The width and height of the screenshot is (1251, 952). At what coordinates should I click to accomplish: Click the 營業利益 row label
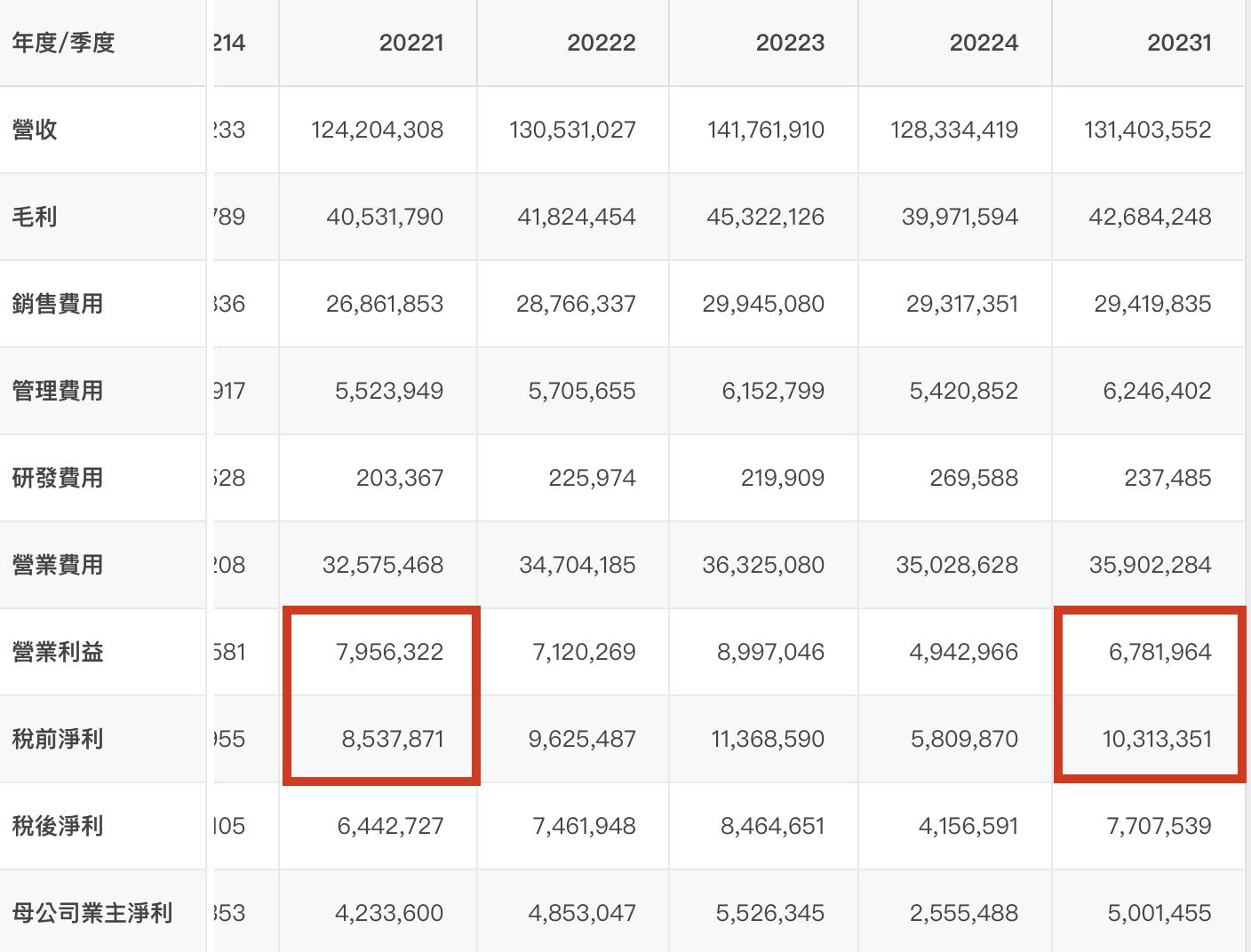coord(58,652)
